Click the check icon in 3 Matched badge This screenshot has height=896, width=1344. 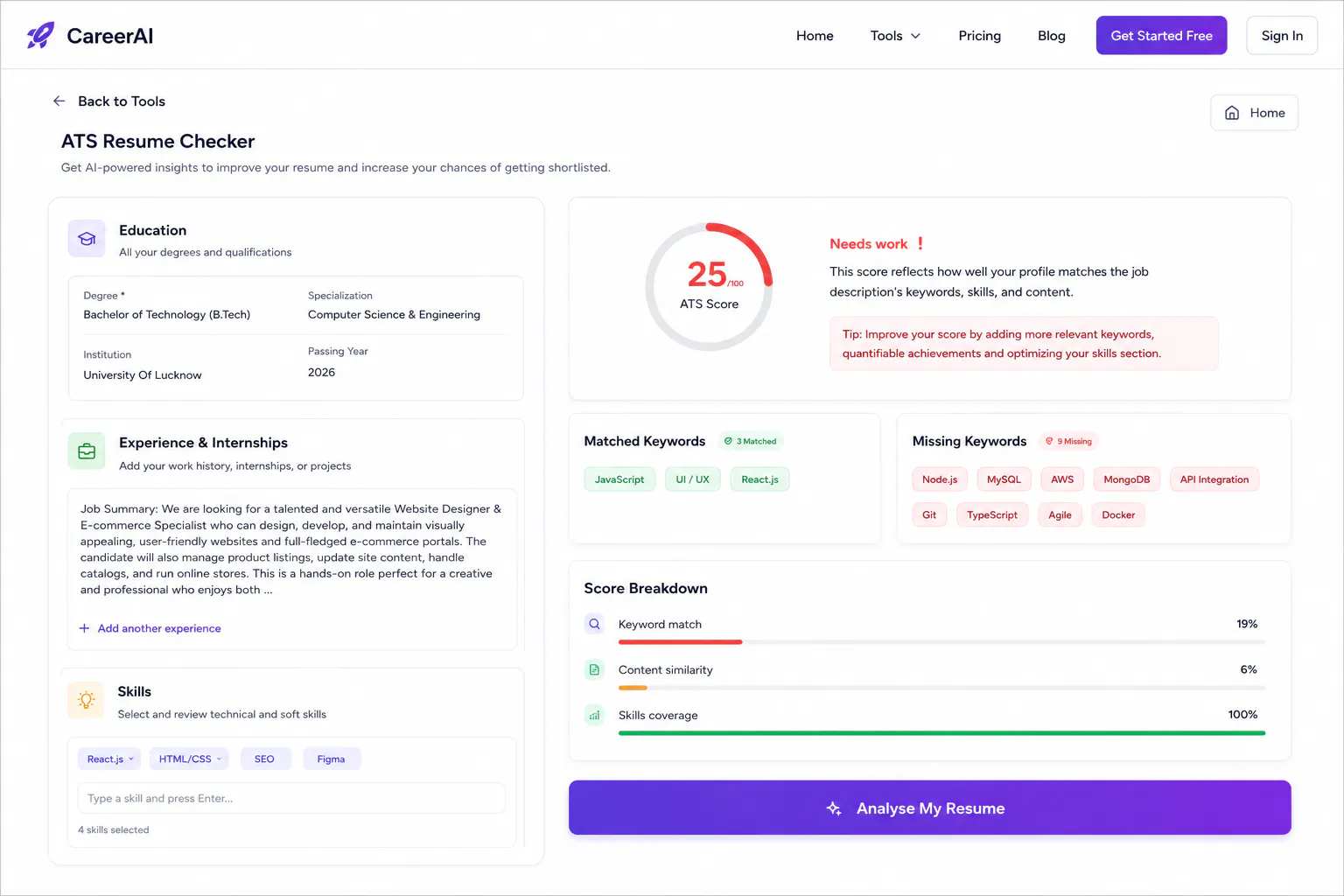(728, 441)
